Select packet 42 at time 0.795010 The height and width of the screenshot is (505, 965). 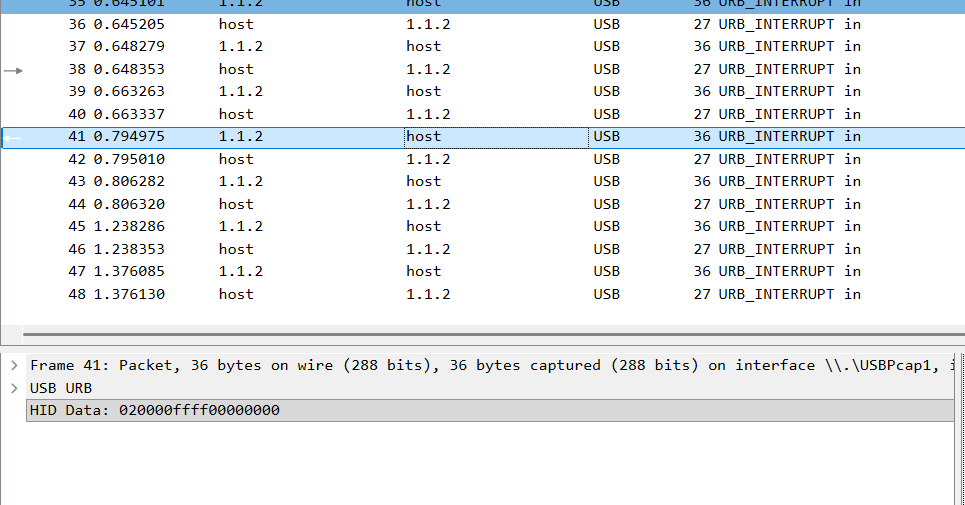pyautogui.click(x=128, y=160)
